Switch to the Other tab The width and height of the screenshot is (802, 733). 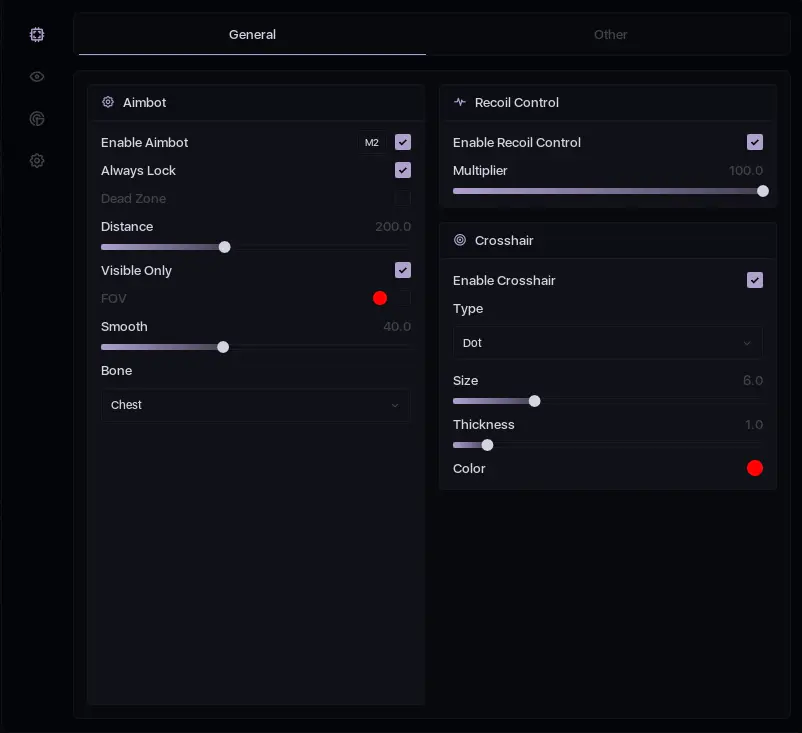(x=610, y=35)
